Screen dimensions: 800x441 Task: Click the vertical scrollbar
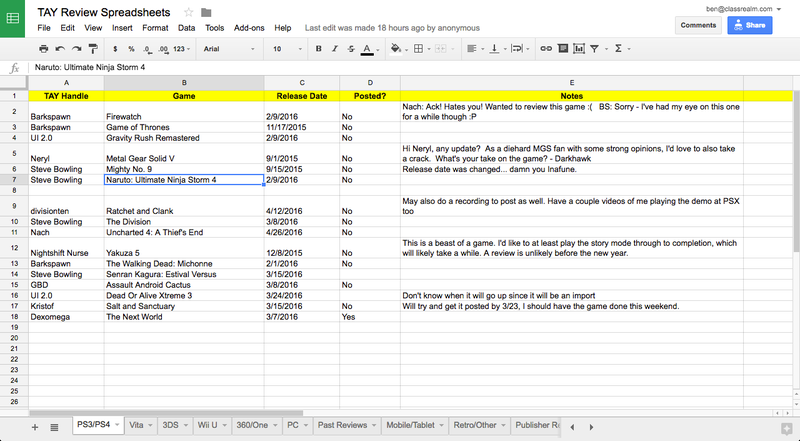coord(796,171)
